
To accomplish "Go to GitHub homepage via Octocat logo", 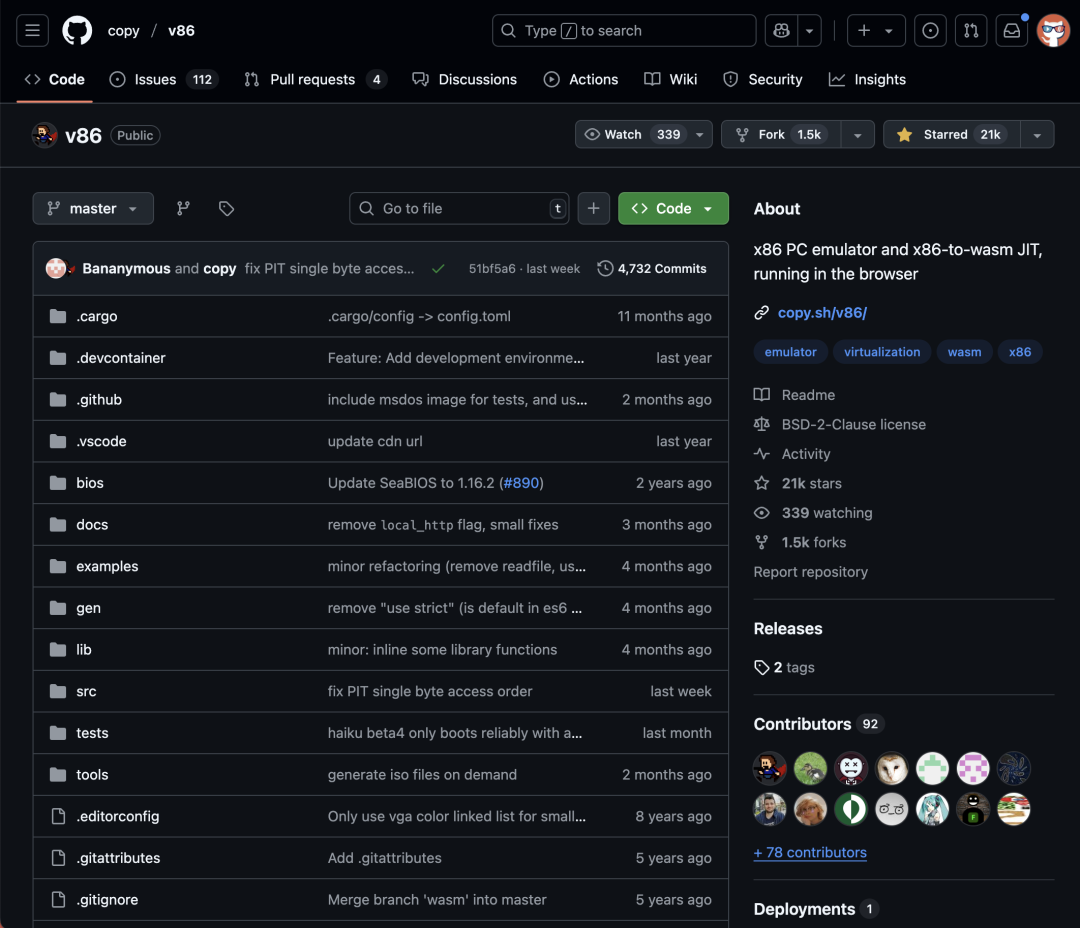I will coord(77,30).
